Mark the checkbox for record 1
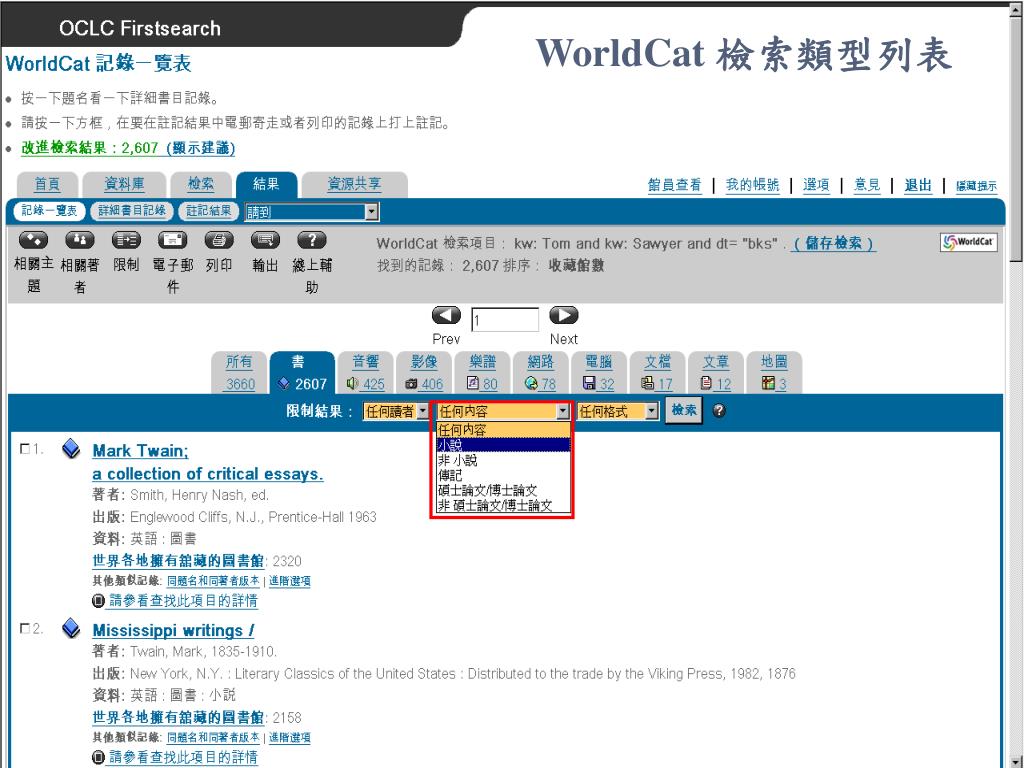This screenshot has height=768, width=1024. tap(25, 449)
